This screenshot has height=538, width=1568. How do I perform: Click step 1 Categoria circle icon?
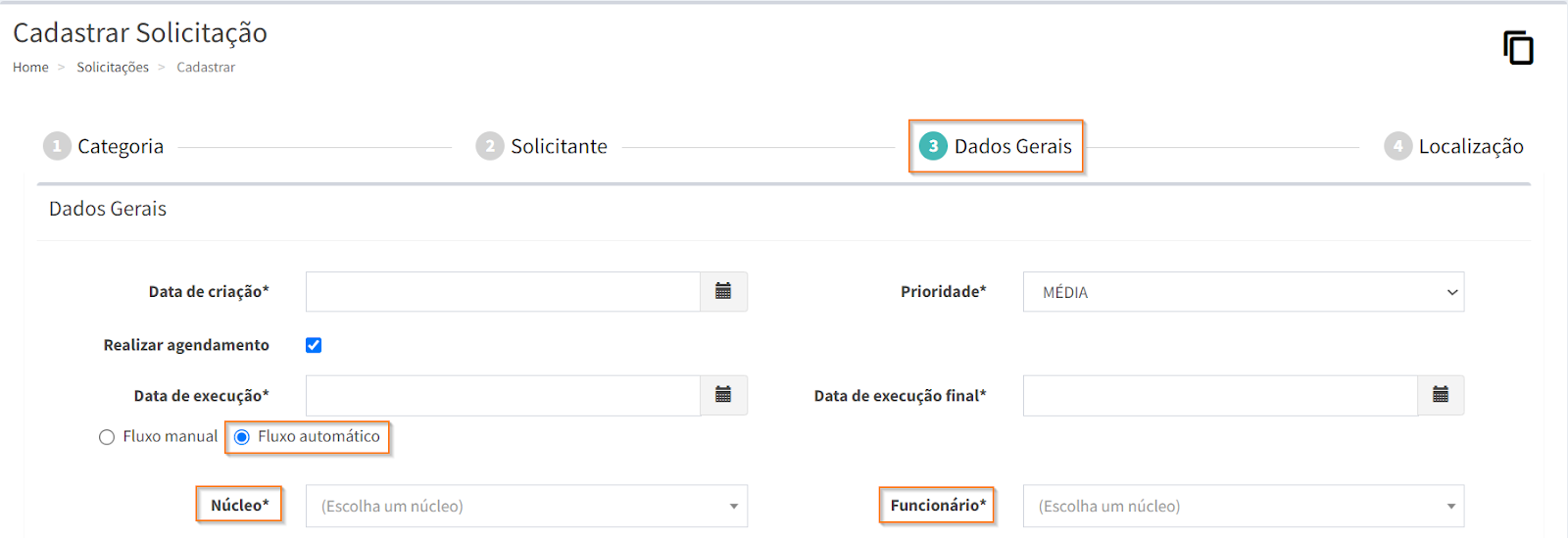(57, 146)
